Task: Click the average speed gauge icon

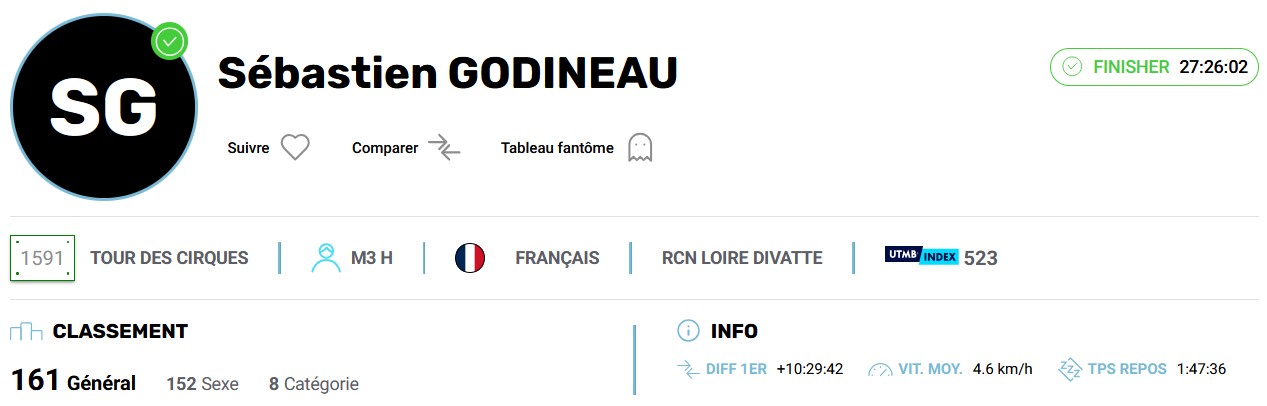Action: click(880, 369)
